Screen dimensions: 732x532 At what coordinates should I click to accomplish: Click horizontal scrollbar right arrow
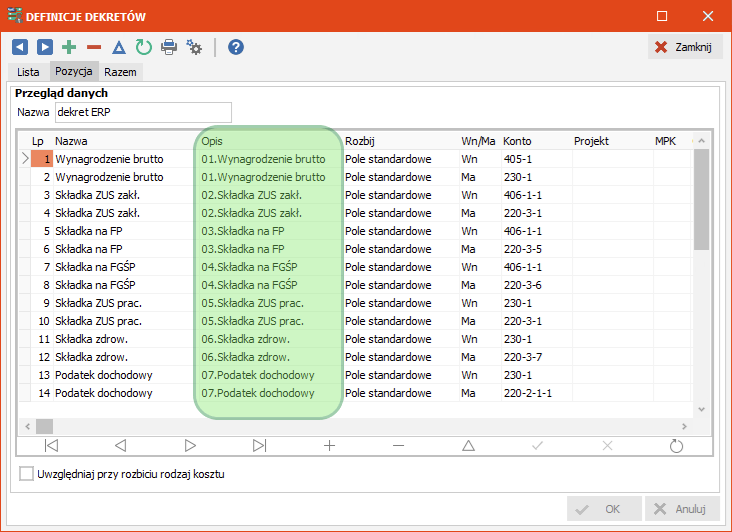(x=684, y=426)
